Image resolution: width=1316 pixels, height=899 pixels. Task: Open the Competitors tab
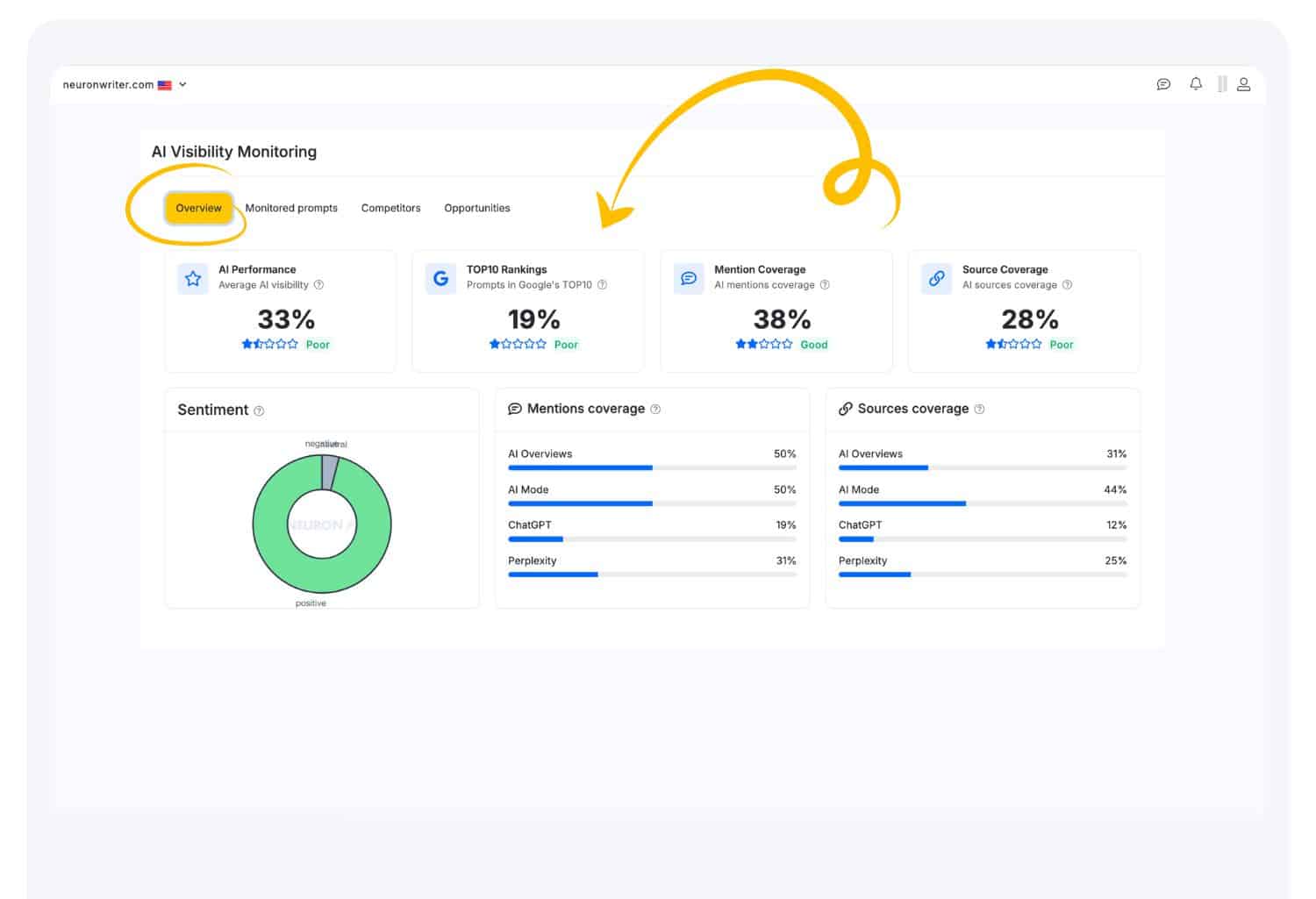click(390, 208)
